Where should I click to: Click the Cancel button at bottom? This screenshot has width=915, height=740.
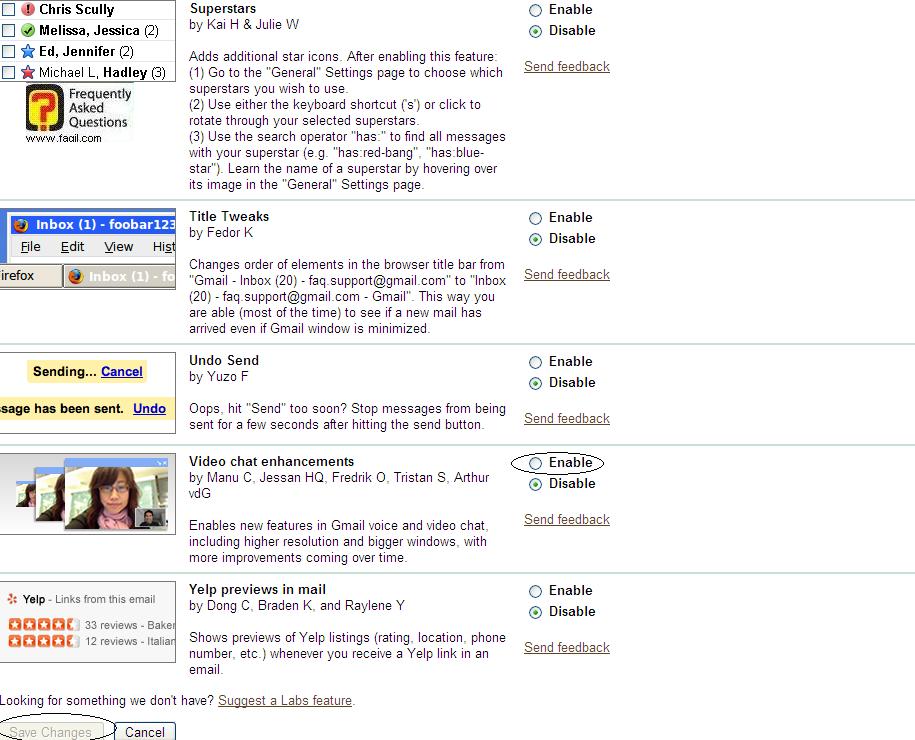(145, 732)
